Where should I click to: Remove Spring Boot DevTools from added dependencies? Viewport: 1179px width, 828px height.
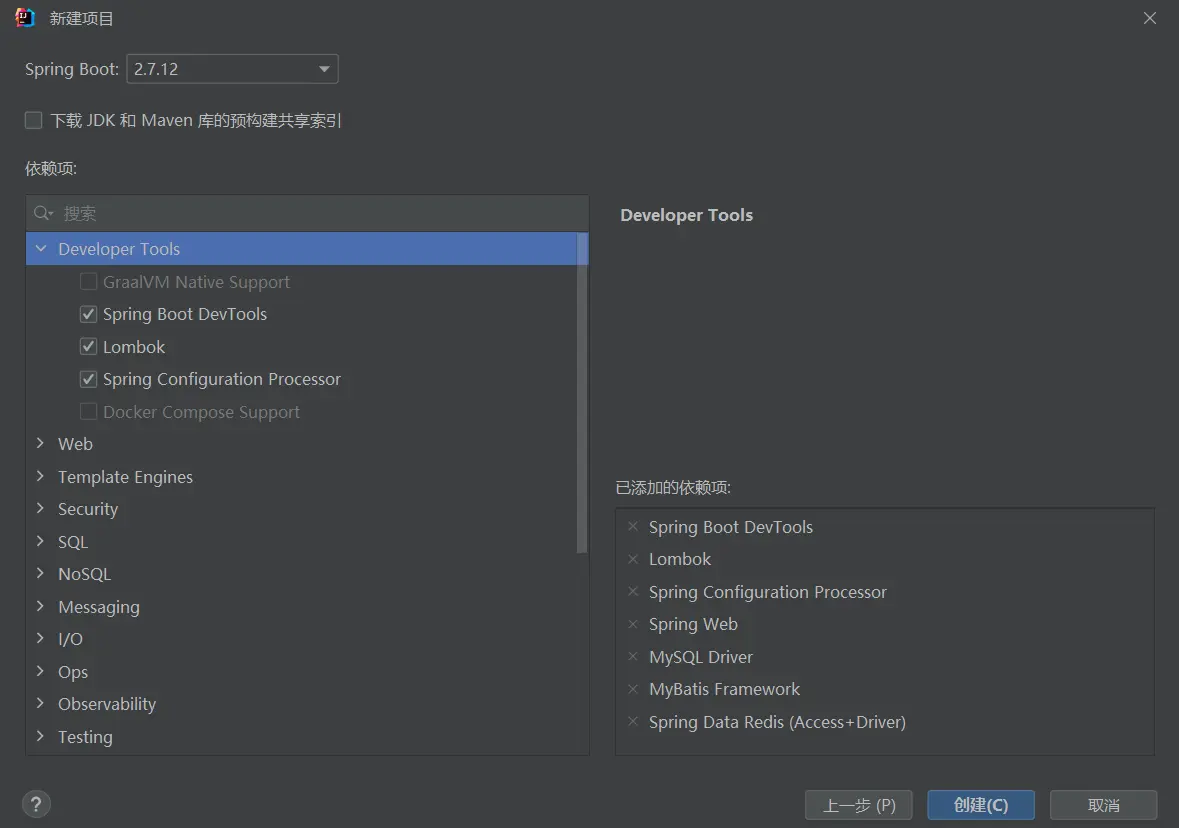pyautogui.click(x=633, y=526)
